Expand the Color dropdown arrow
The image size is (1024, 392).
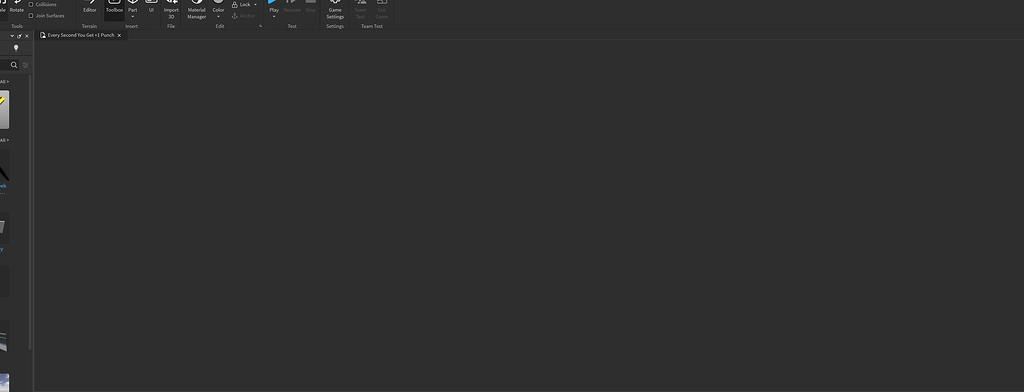tap(218, 17)
